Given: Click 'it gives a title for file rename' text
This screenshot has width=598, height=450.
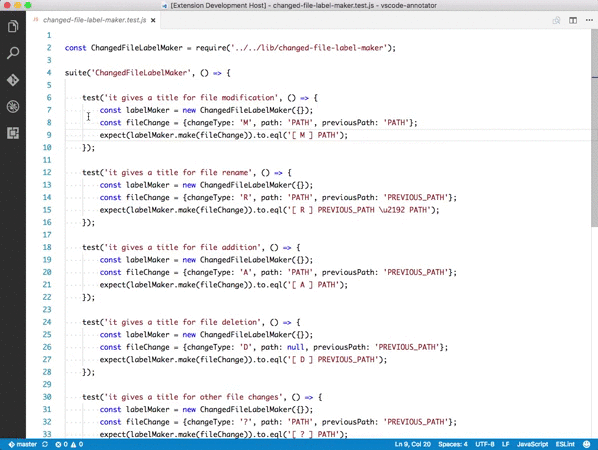Looking at the screenshot, I should pos(178,172).
